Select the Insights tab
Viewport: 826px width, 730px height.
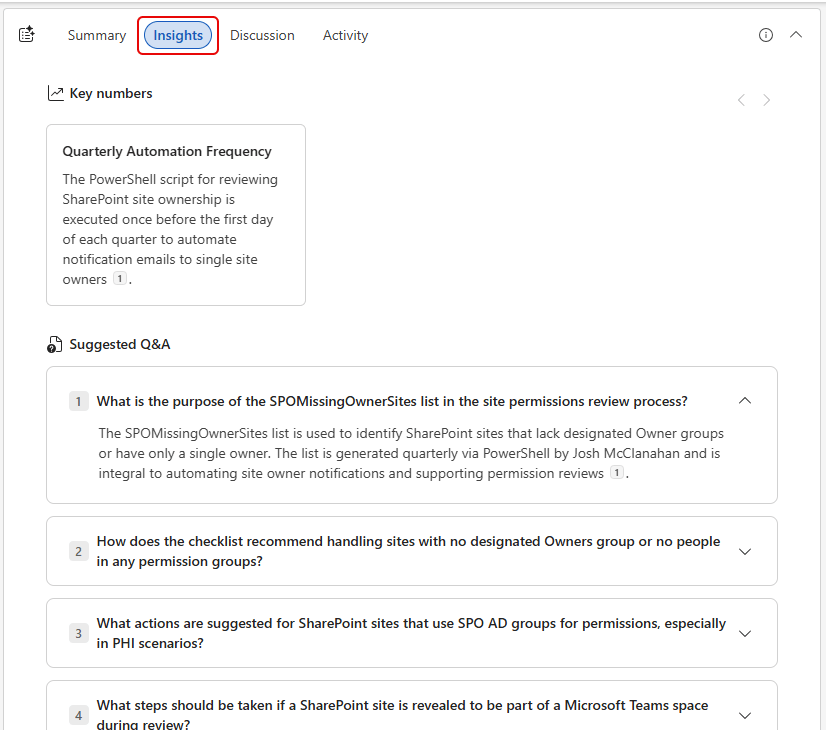[178, 35]
